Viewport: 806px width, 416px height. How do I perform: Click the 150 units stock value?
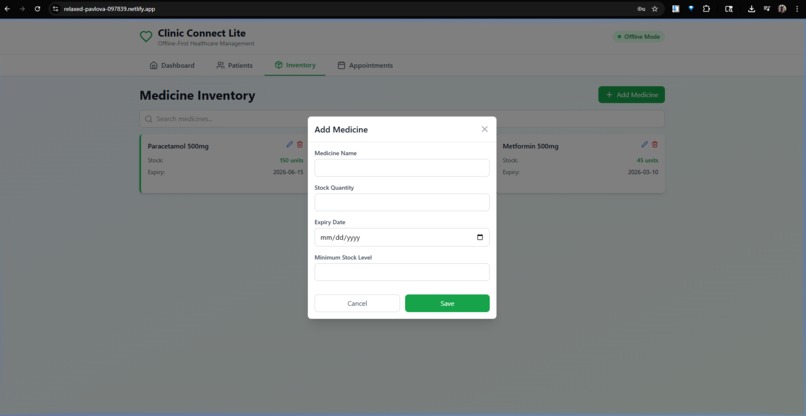pyautogui.click(x=291, y=160)
